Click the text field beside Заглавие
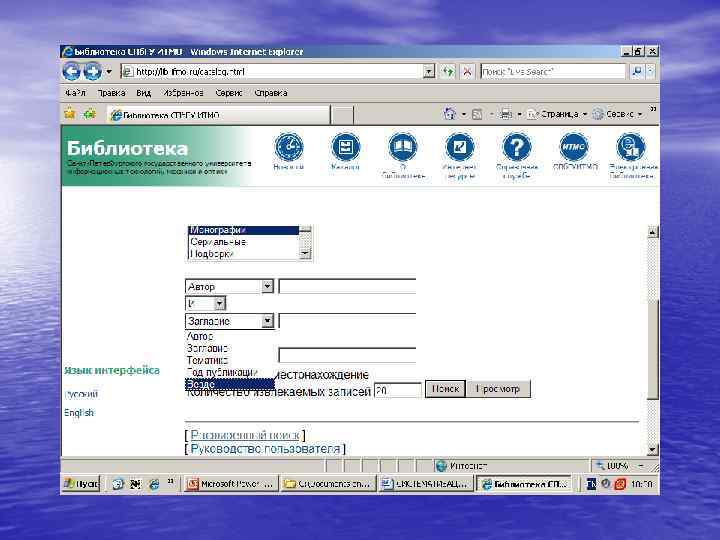The width and height of the screenshot is (720, 540). [347, 321]
